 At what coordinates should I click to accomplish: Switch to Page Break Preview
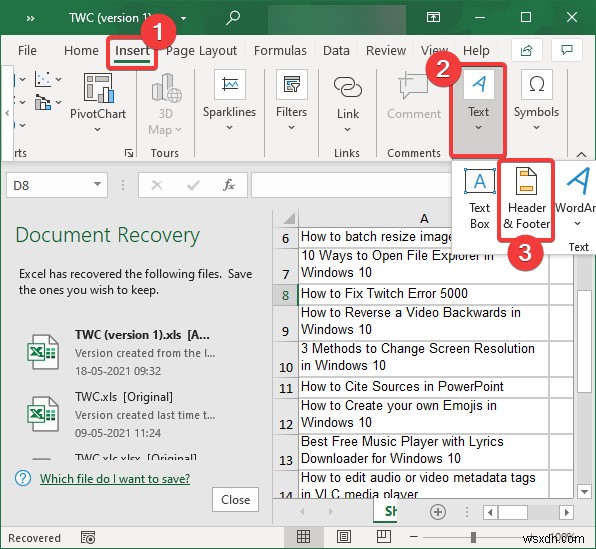point(384,537)
